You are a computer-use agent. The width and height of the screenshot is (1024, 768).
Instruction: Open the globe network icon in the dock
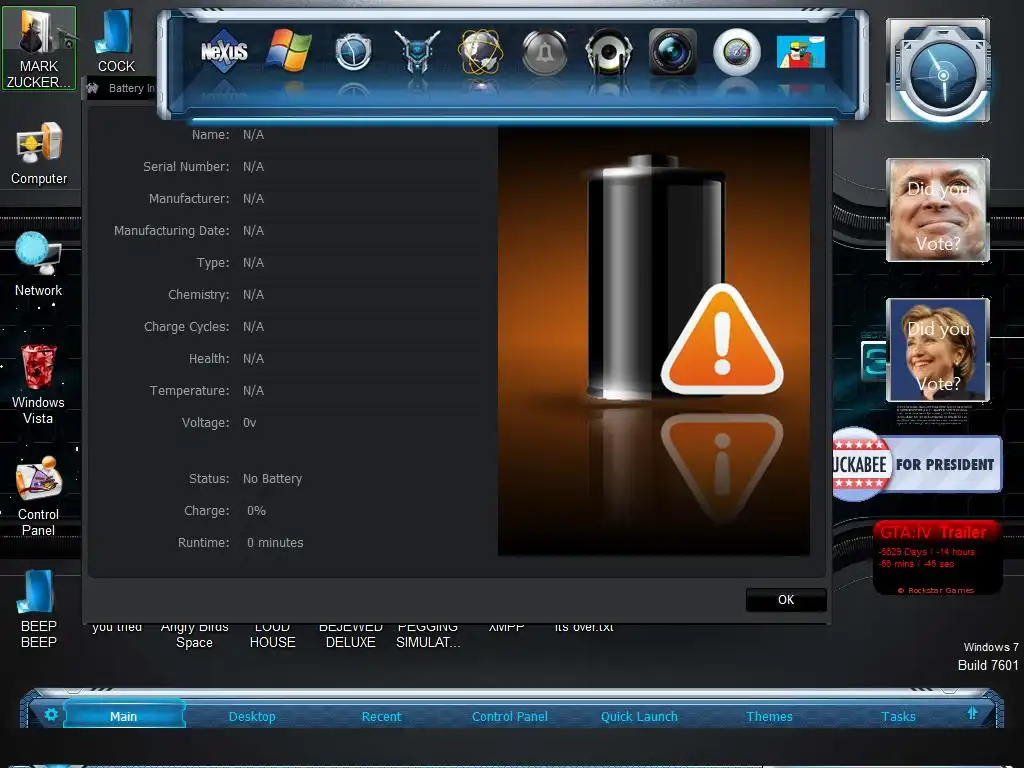(x=481, y=52)
